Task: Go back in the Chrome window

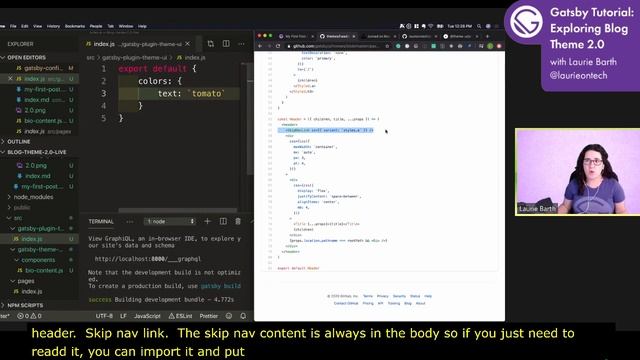Action: pyautogui.click(x=260, y=46)
